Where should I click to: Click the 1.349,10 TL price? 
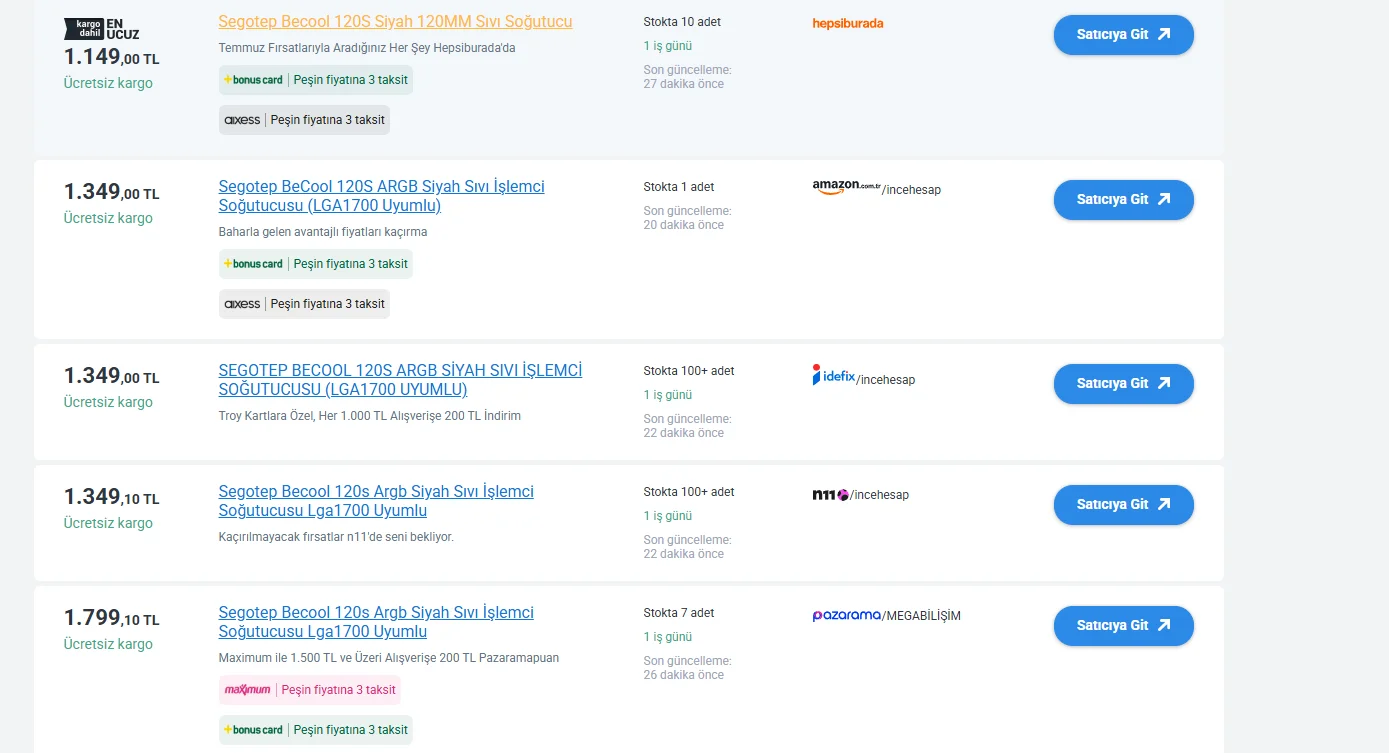[x=111, y=497]
